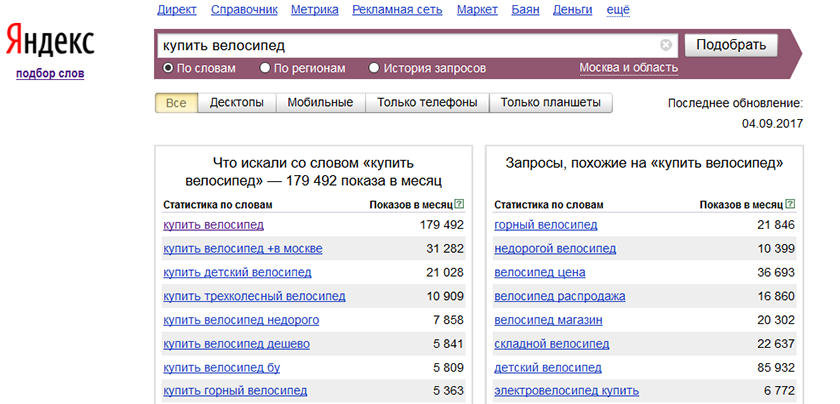Open the велосипед магазин link
The height and width of the screenshot is (404, 840).
[549, 320]
